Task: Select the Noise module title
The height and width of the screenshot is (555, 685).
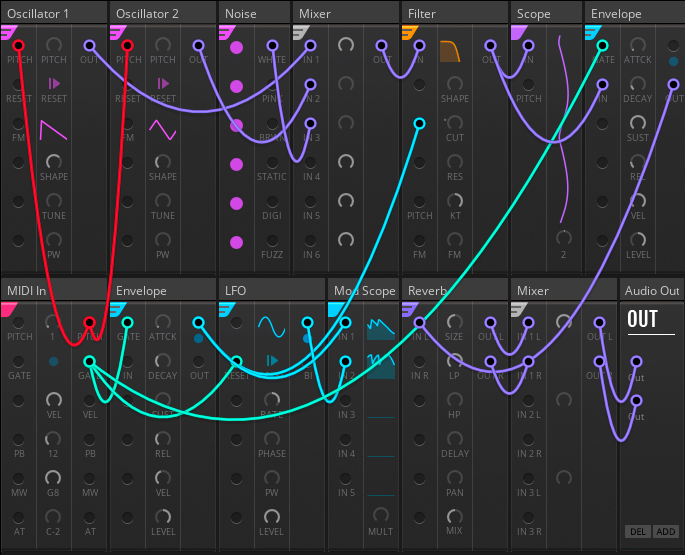Action: (x=241, y=13)
